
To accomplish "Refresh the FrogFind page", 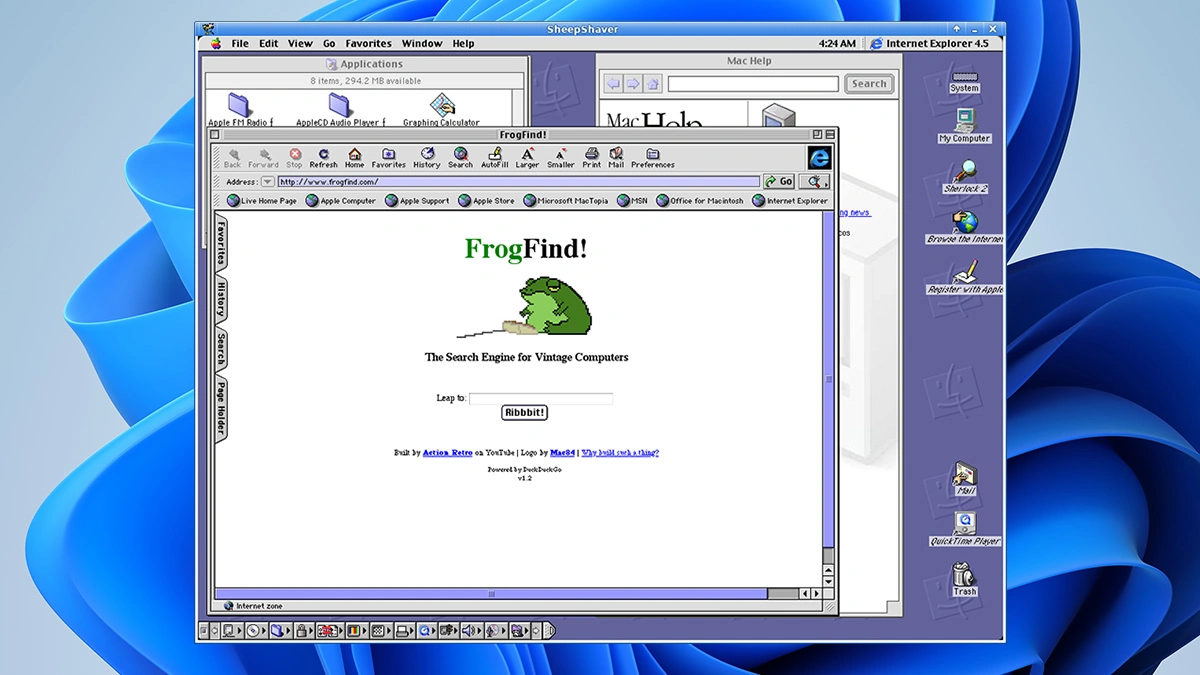I will [x=323, y=157].
